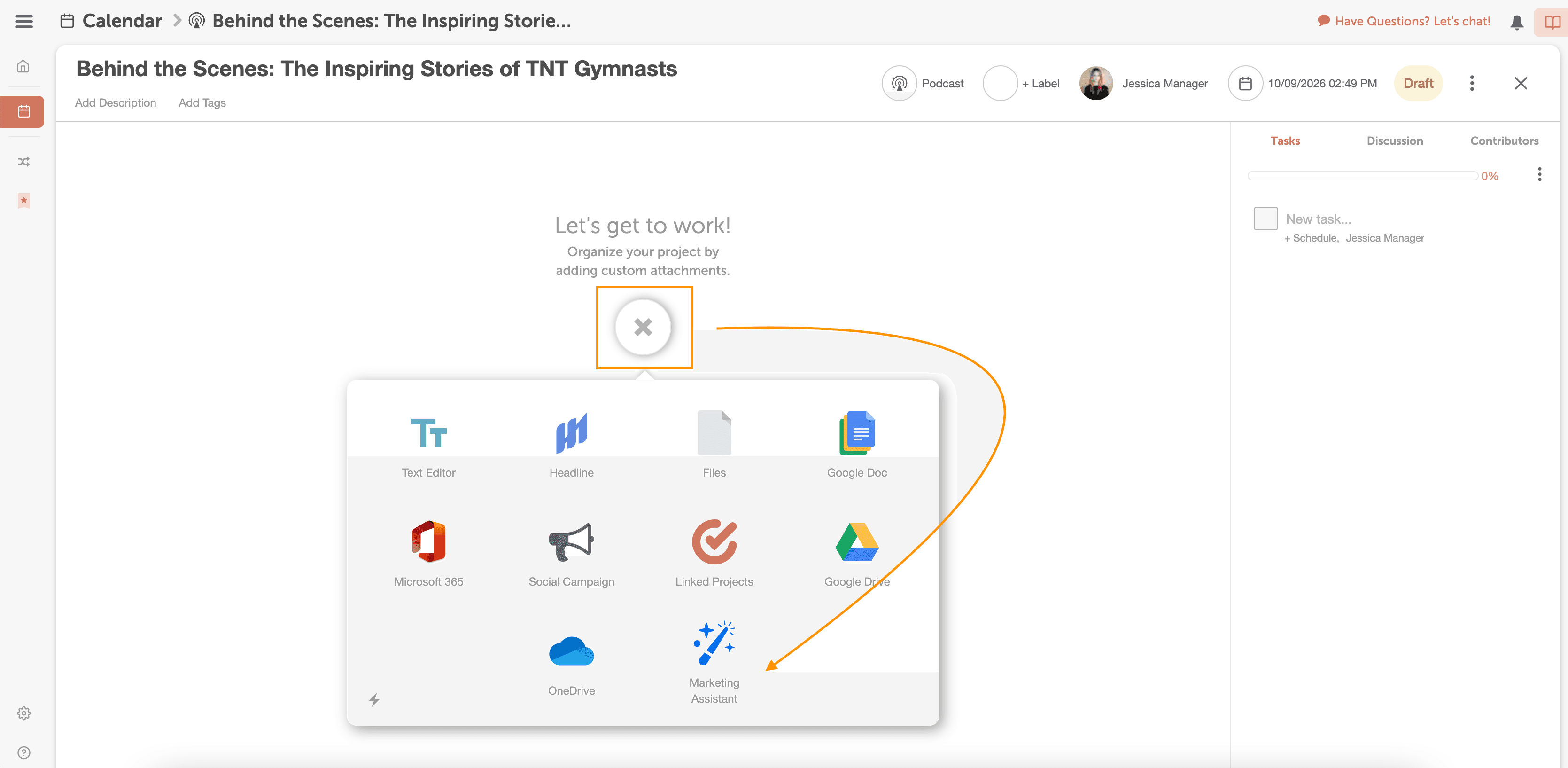Choose the Google Doc attachment
Image resolution: width=1568 pixels, height=768 pixels.
pyautogui.click(x=856, y=434)
